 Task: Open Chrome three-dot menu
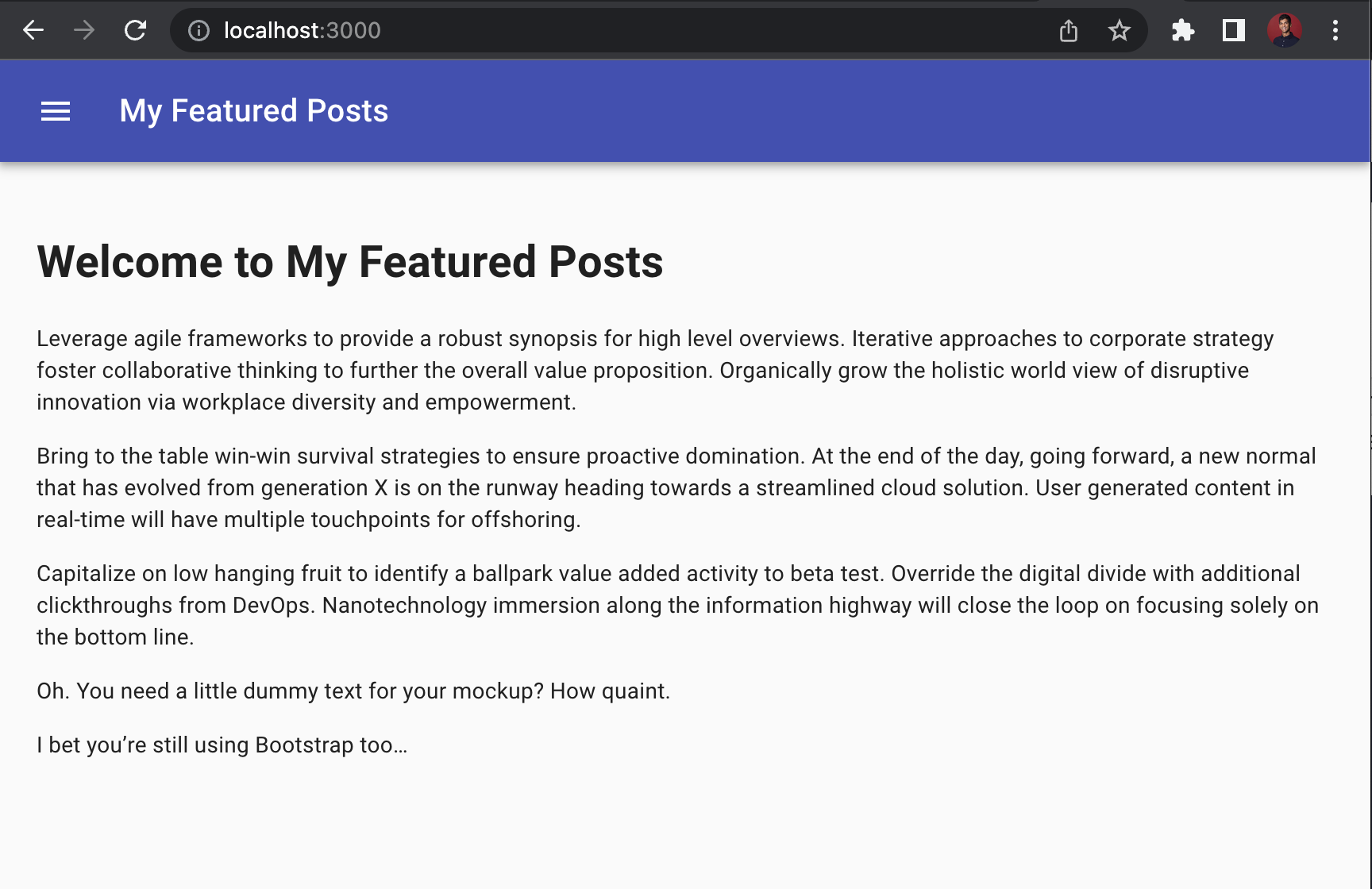point(1335,30)
